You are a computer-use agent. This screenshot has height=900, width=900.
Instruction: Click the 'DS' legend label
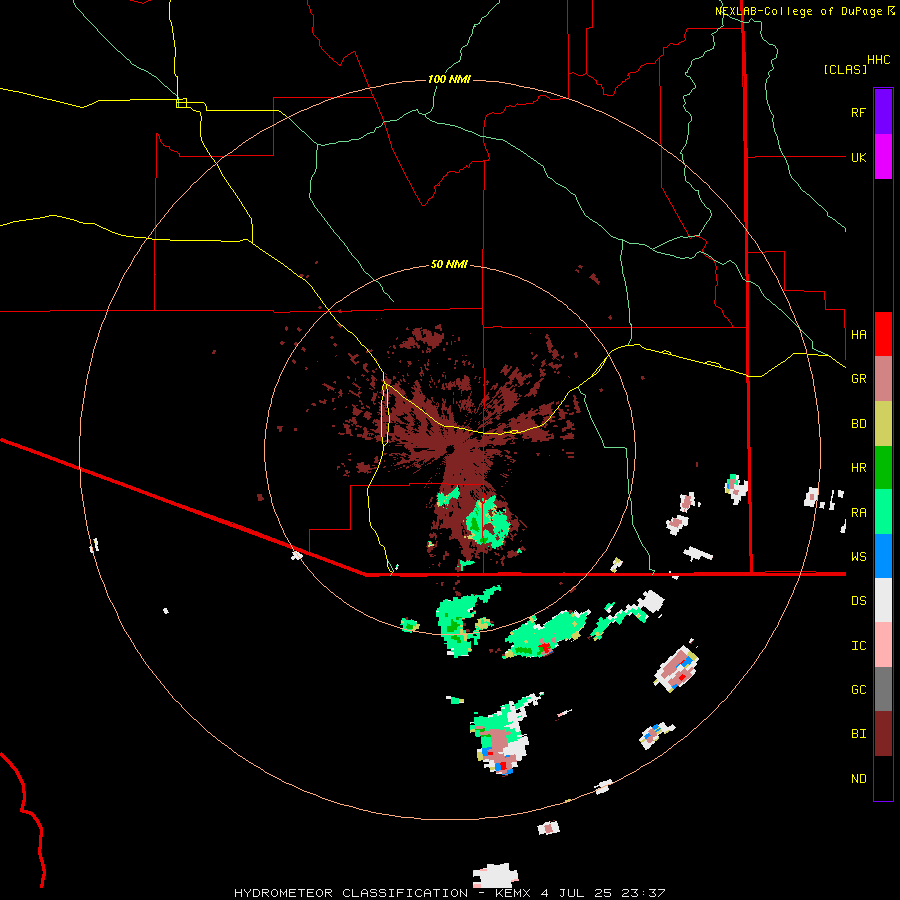[x=858, y=601]
